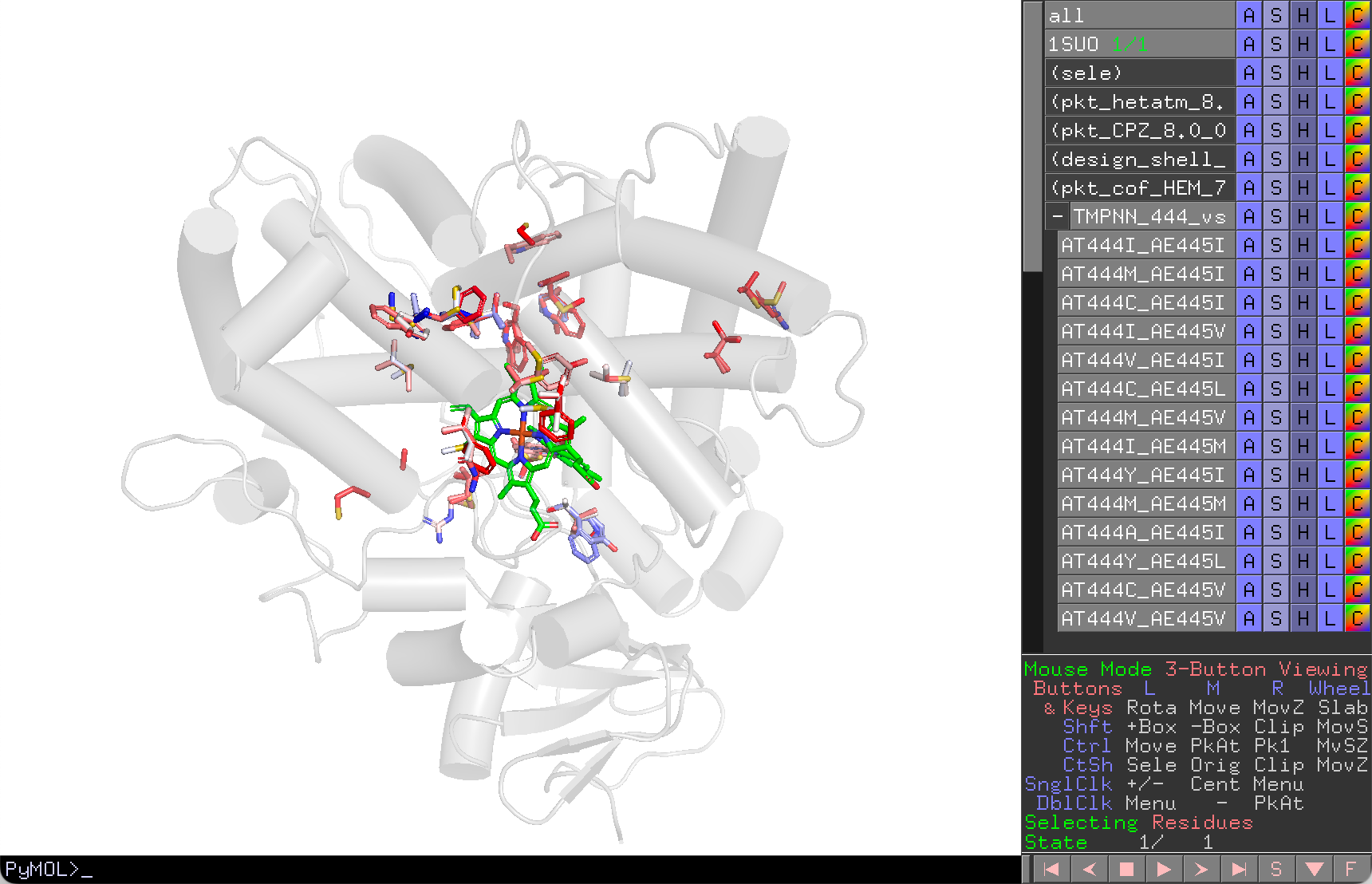Open the Color menu for AT444I_AE445I
Screen dimensions: 1372x884
pos(1358,245)
